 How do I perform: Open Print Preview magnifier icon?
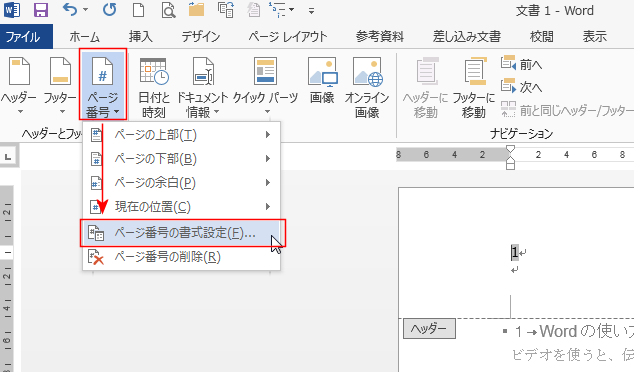click(168, 10)
